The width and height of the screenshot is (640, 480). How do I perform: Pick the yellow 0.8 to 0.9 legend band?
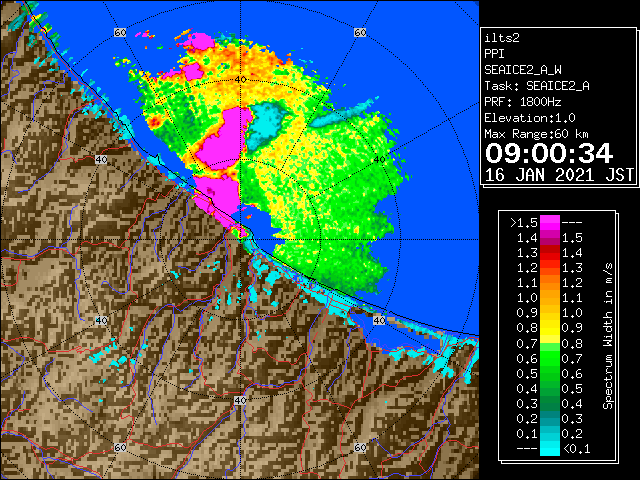coord(550,328)
